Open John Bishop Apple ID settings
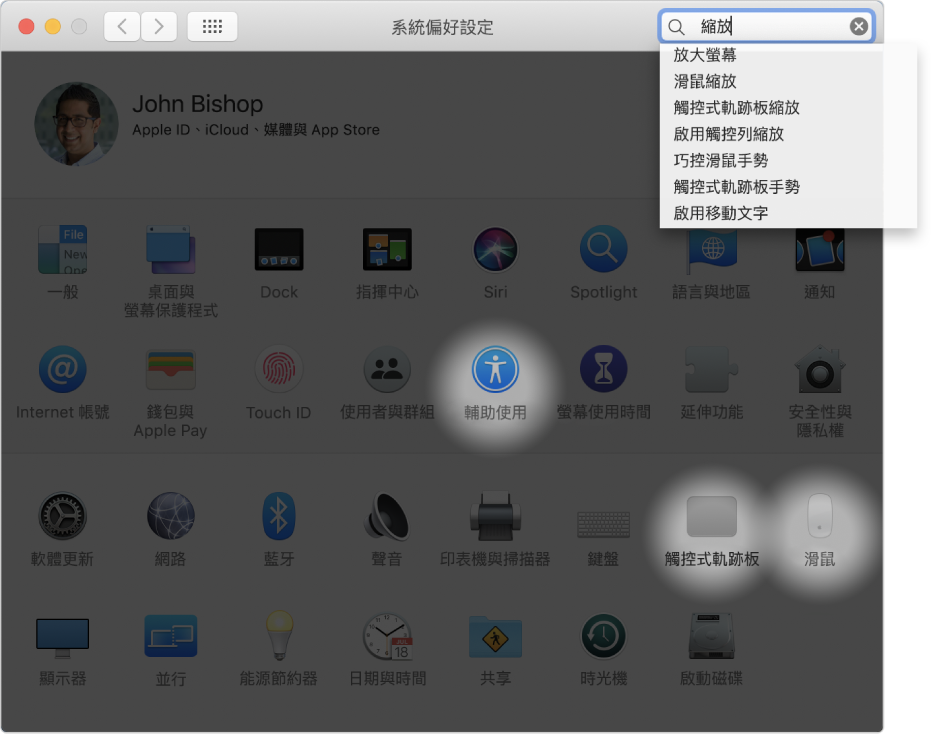 [x=255, y=116]
